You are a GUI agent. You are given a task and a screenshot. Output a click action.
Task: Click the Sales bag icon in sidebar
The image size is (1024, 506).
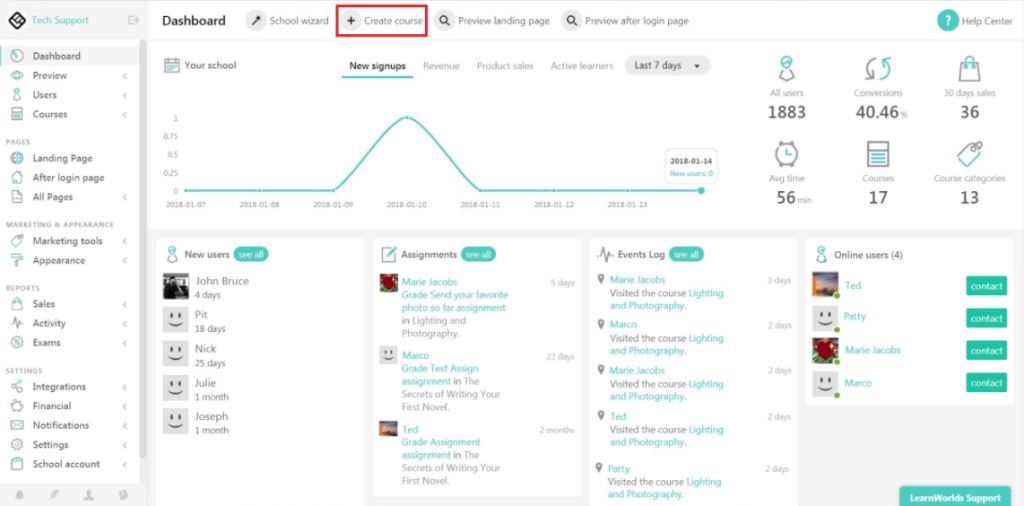pos(18,304)
